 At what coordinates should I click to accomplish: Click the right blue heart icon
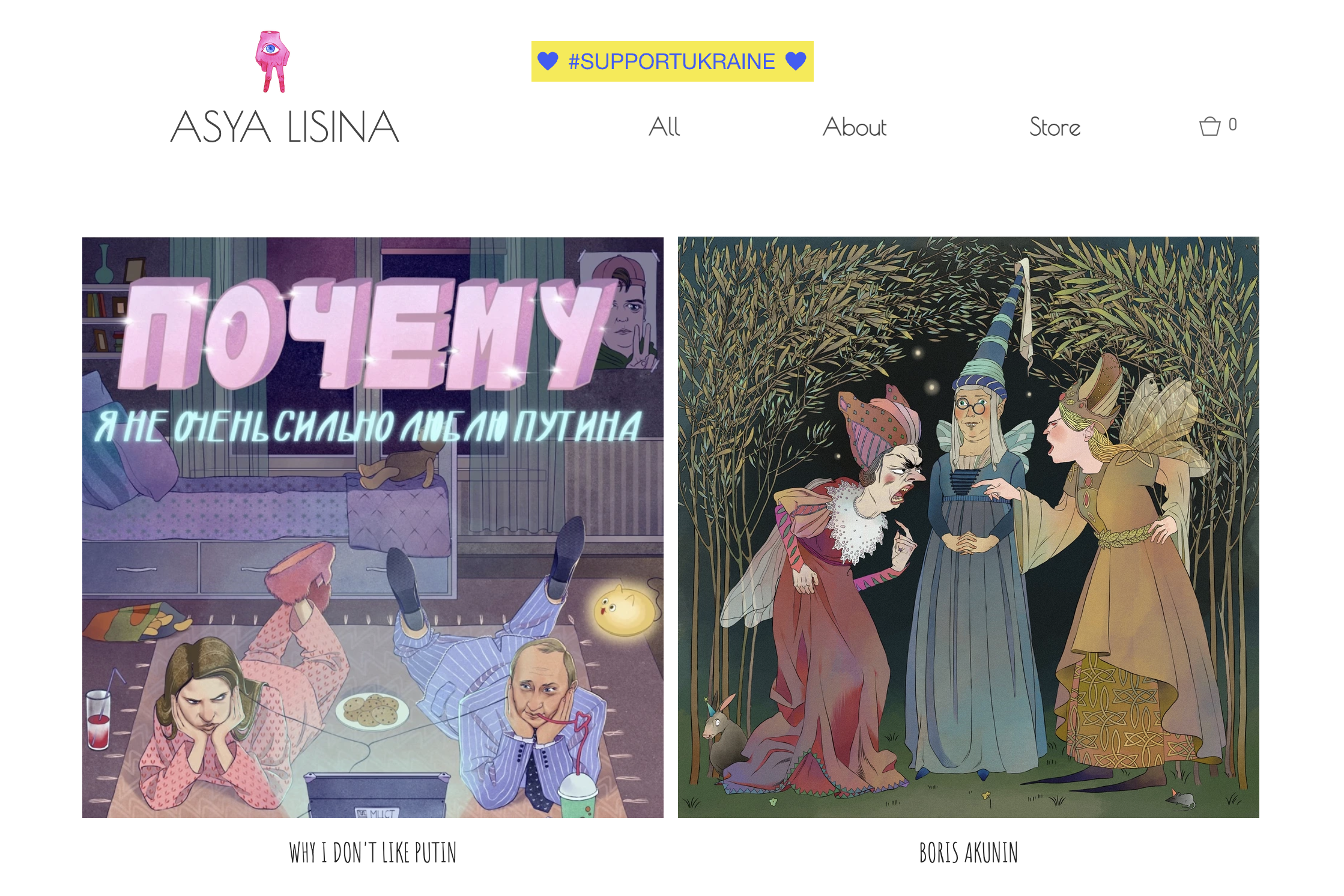click(x=796, y=61)
